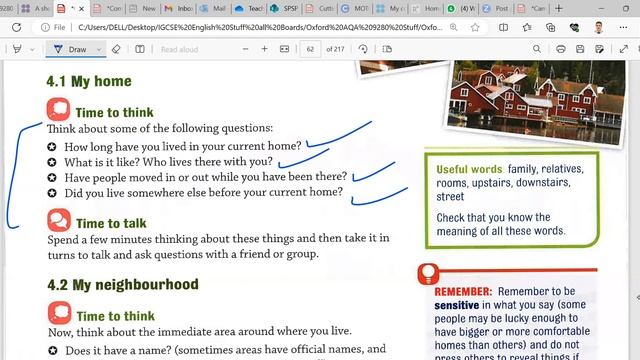Save the PDF document
Image resolution: width=640 pixels, height=360 pixels.
pyautogui.click(x=580, y=49)
